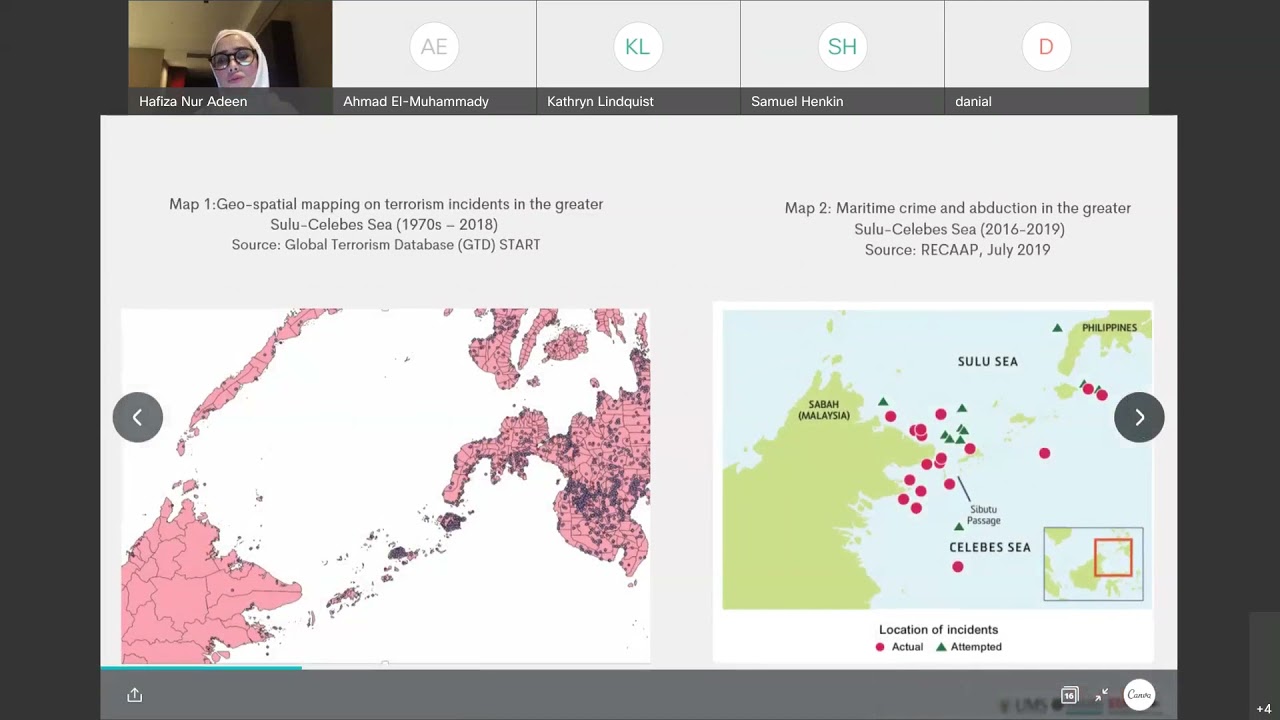
Task: Advance to the next slide arrow
Action: [x=1139, y=417]
